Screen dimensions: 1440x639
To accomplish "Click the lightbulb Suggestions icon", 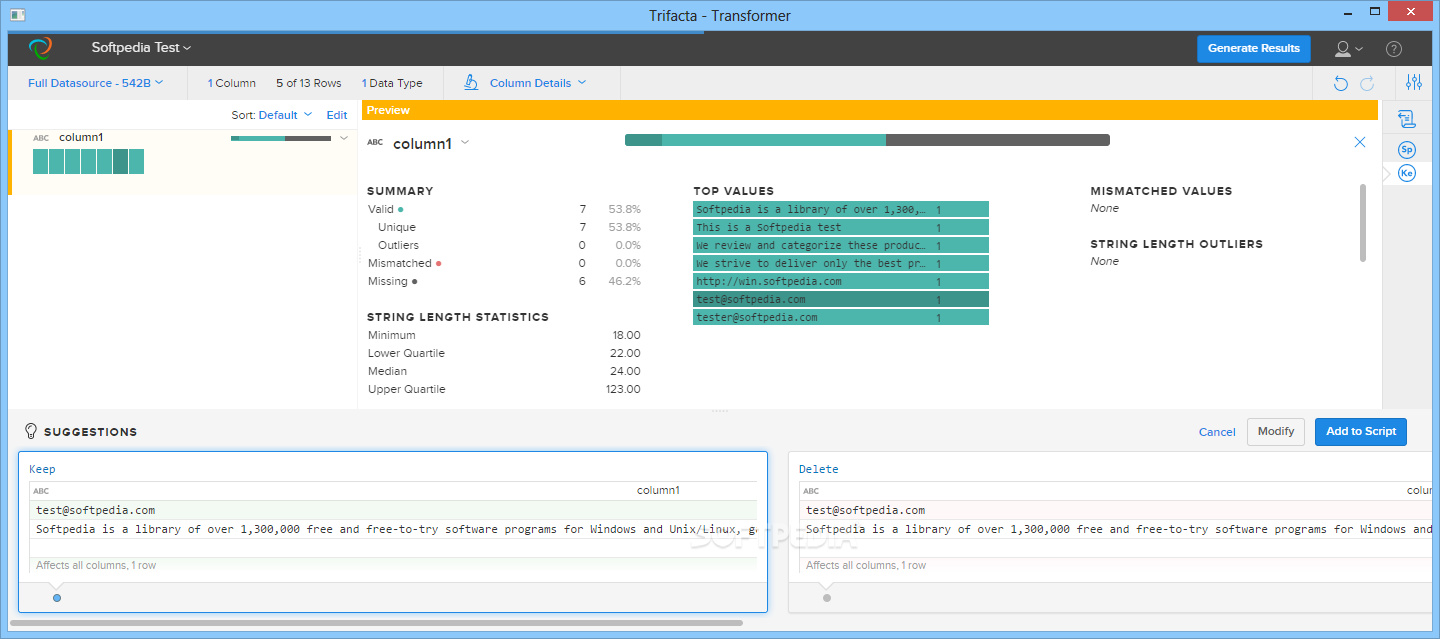I will pos(31,431).
